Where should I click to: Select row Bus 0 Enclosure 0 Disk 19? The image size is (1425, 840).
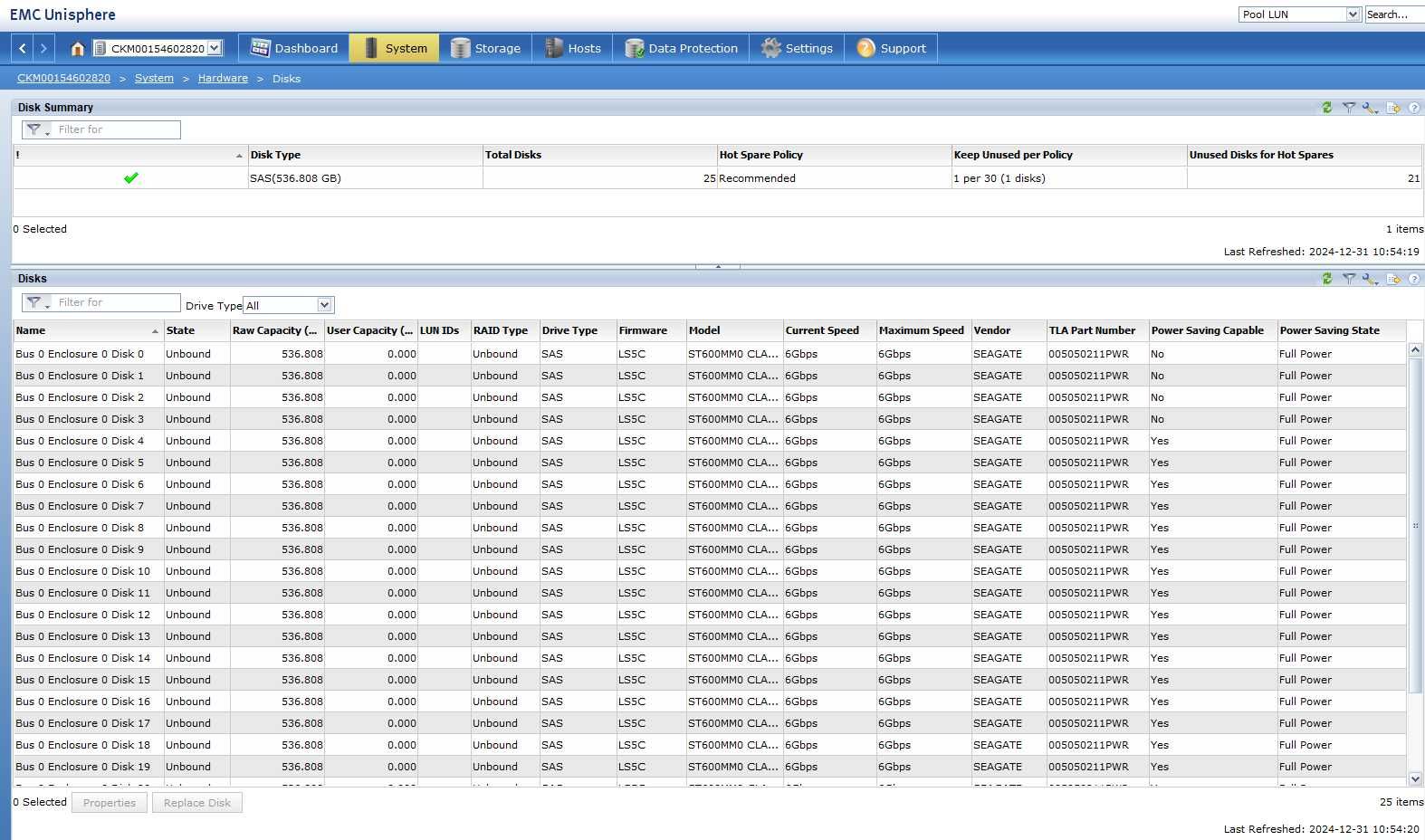[710, 767]
